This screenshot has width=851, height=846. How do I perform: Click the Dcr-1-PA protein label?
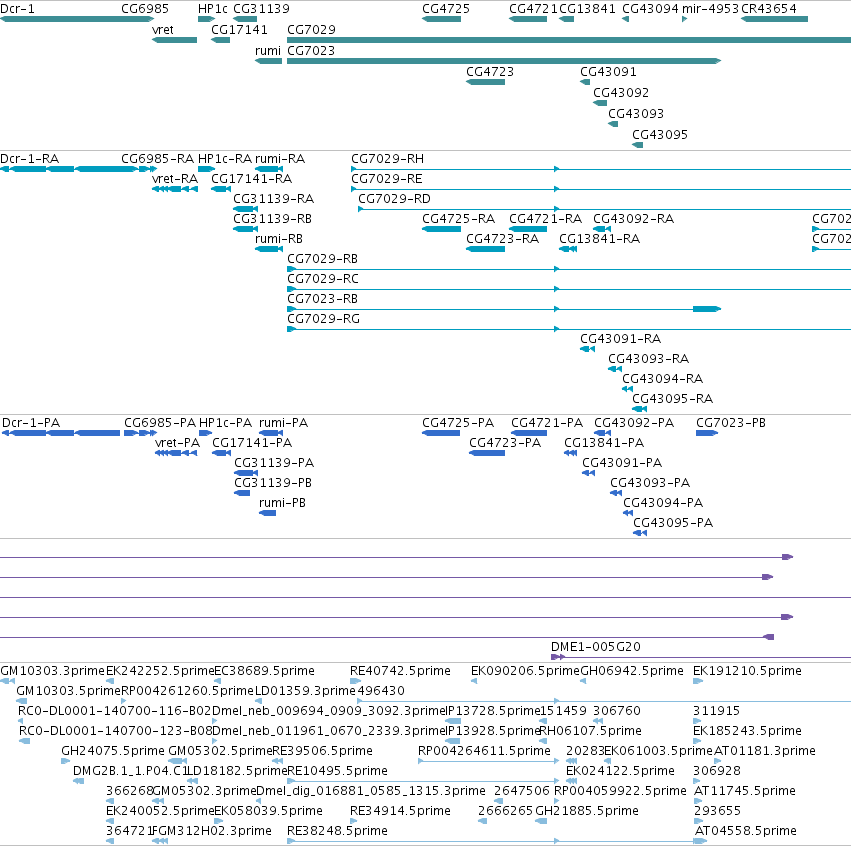click(31, 423)
